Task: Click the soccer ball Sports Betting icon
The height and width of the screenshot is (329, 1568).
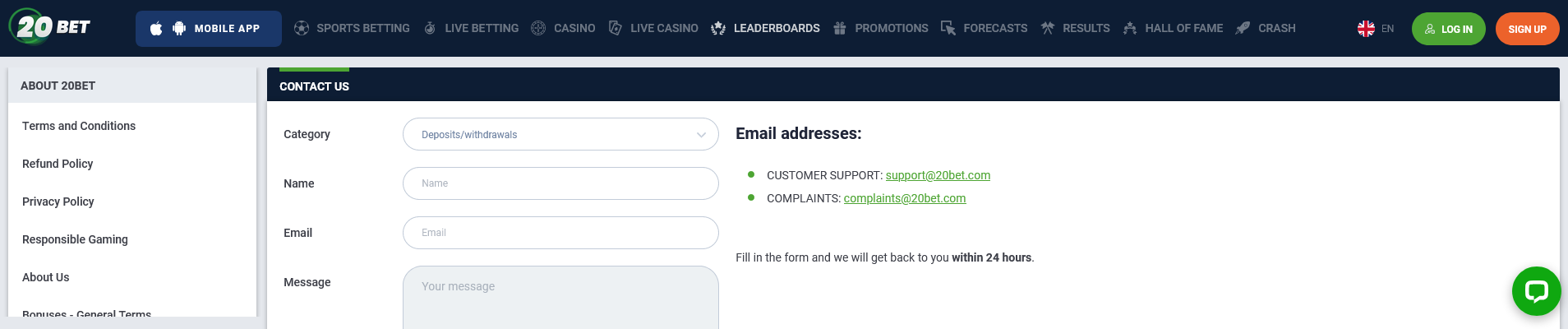Action: coord(302,28)
